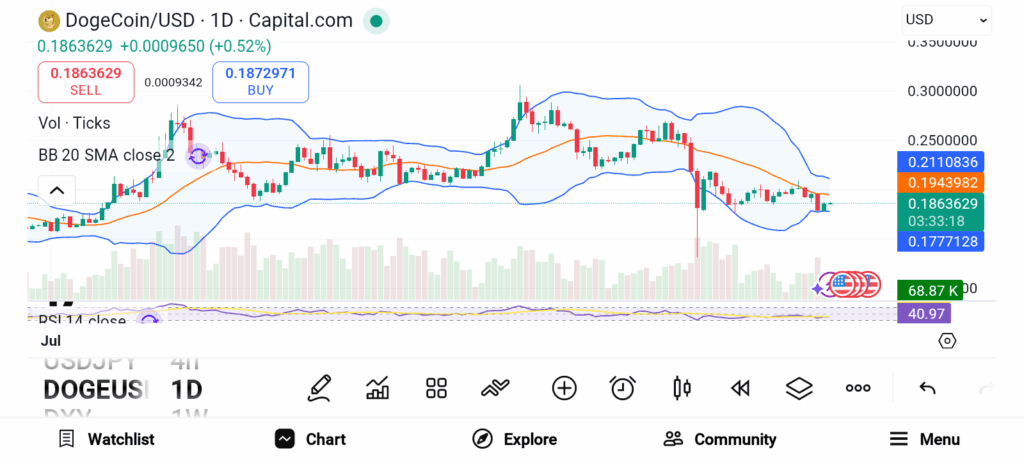Open object tree layers icon
This screenshot has height=461, width=1024.
pyautogui.click(x=799, y=388)
